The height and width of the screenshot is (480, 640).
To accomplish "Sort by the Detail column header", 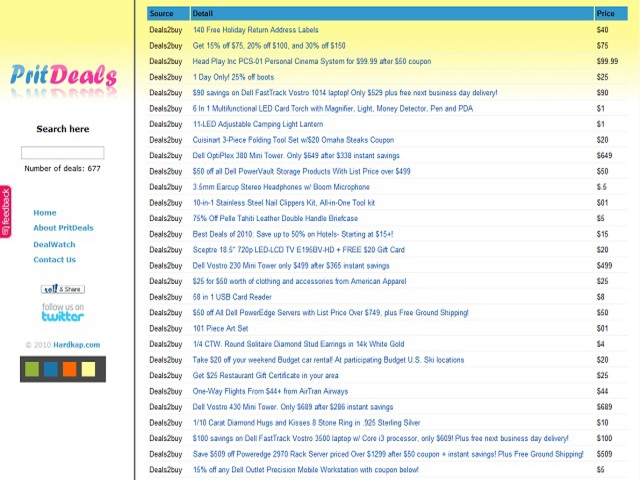I will coord(392,13).
